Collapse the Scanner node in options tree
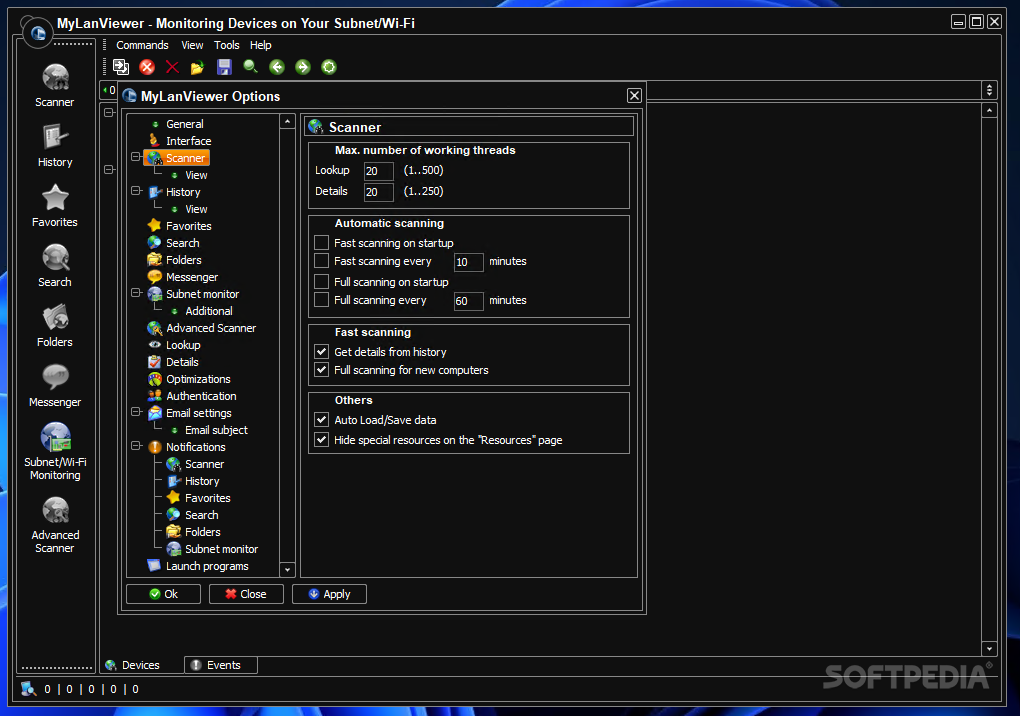 (136, 157)
